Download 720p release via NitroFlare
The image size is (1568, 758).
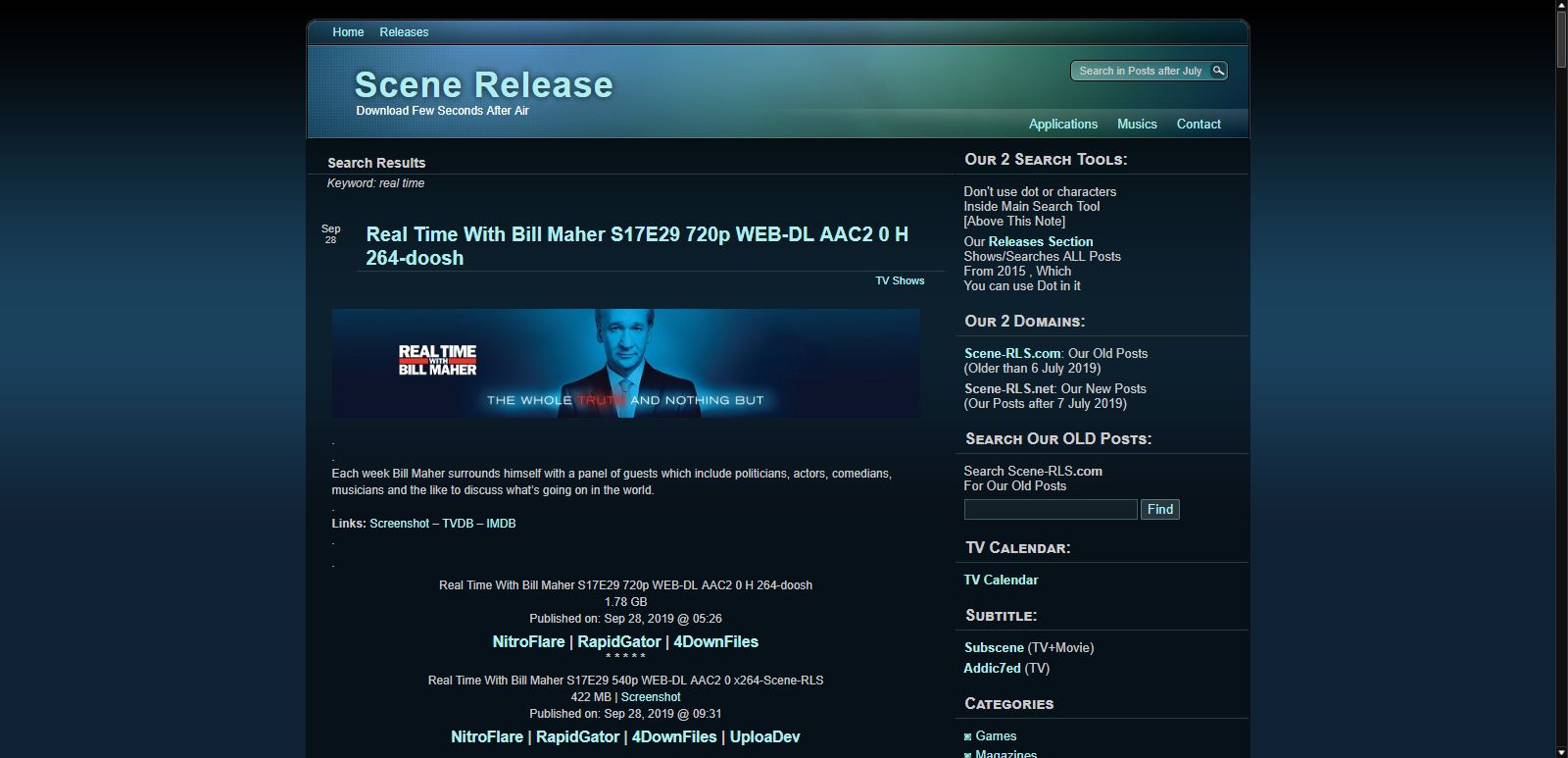(x=528, y=641)
